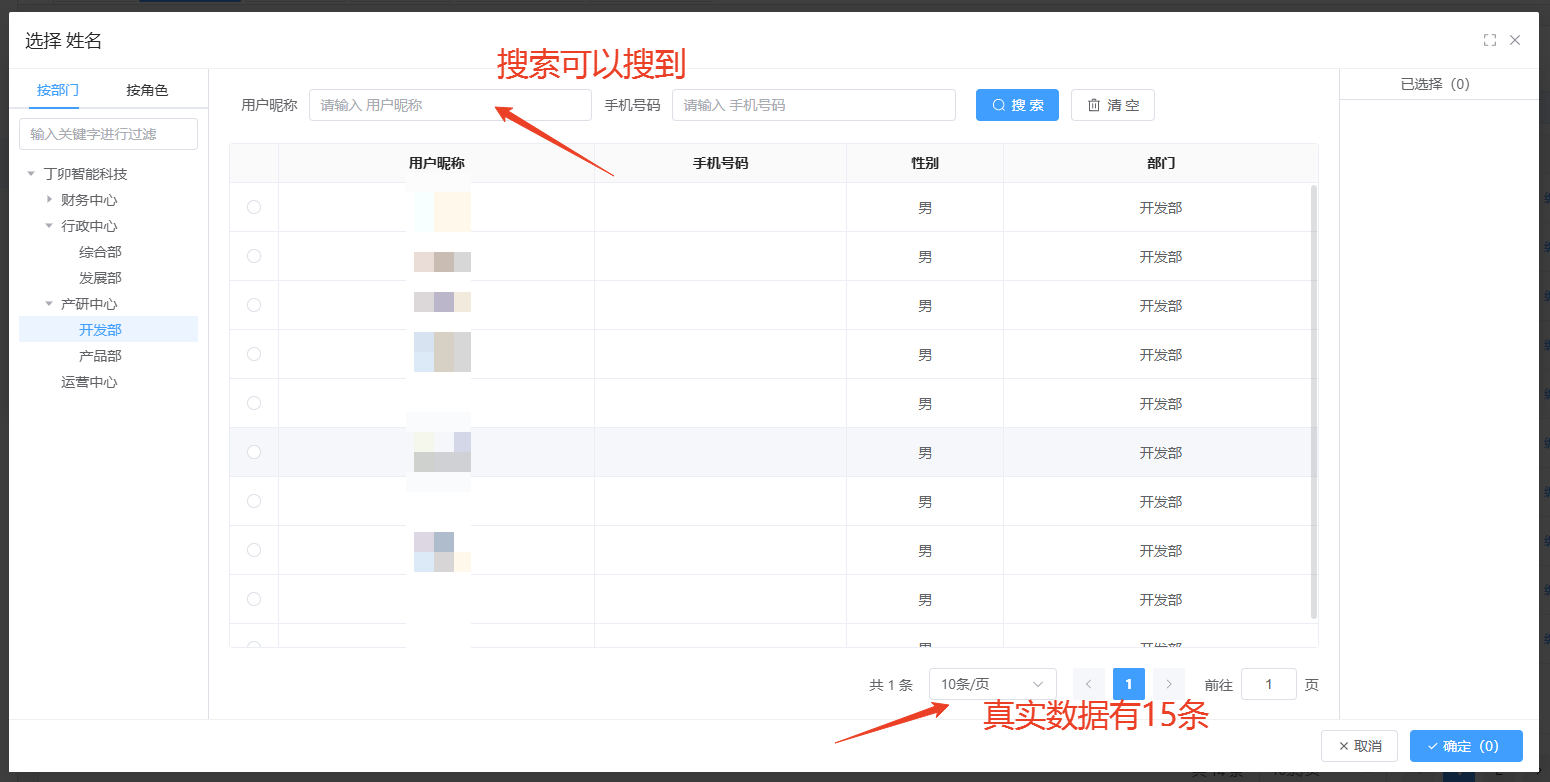Click the 确定 (0) confirm button
This screenshot has height=782, width=1550.
1465,746
